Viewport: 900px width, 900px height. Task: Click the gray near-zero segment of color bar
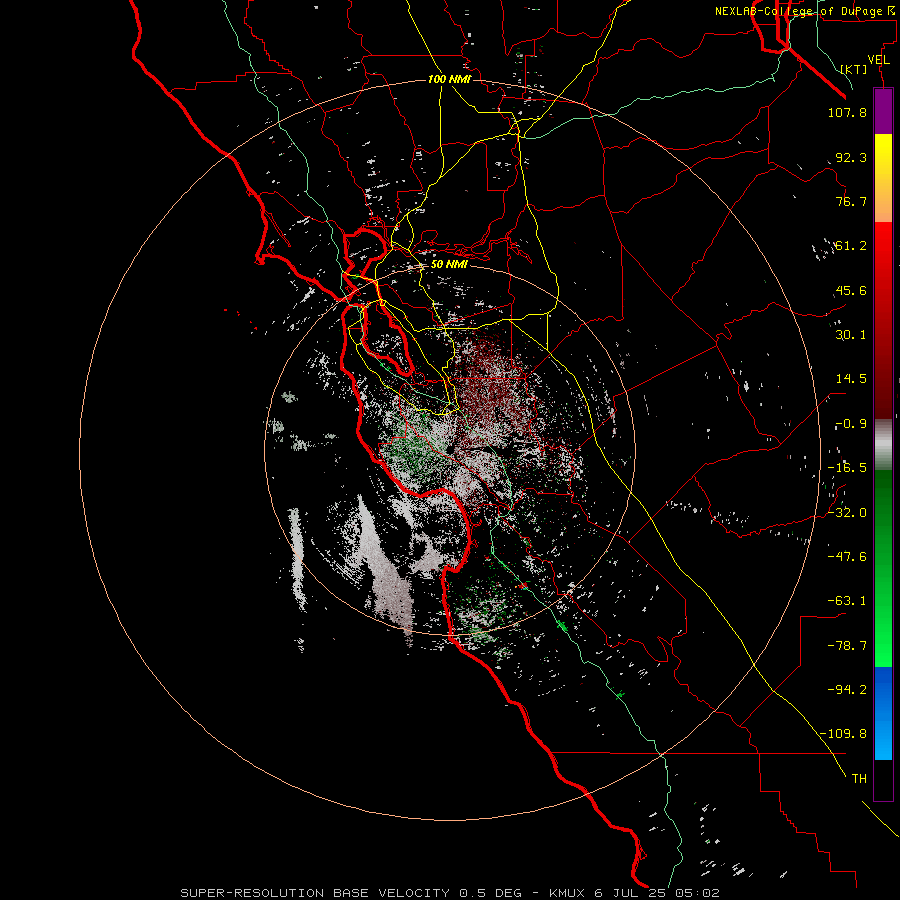click(x=883, y=445)
